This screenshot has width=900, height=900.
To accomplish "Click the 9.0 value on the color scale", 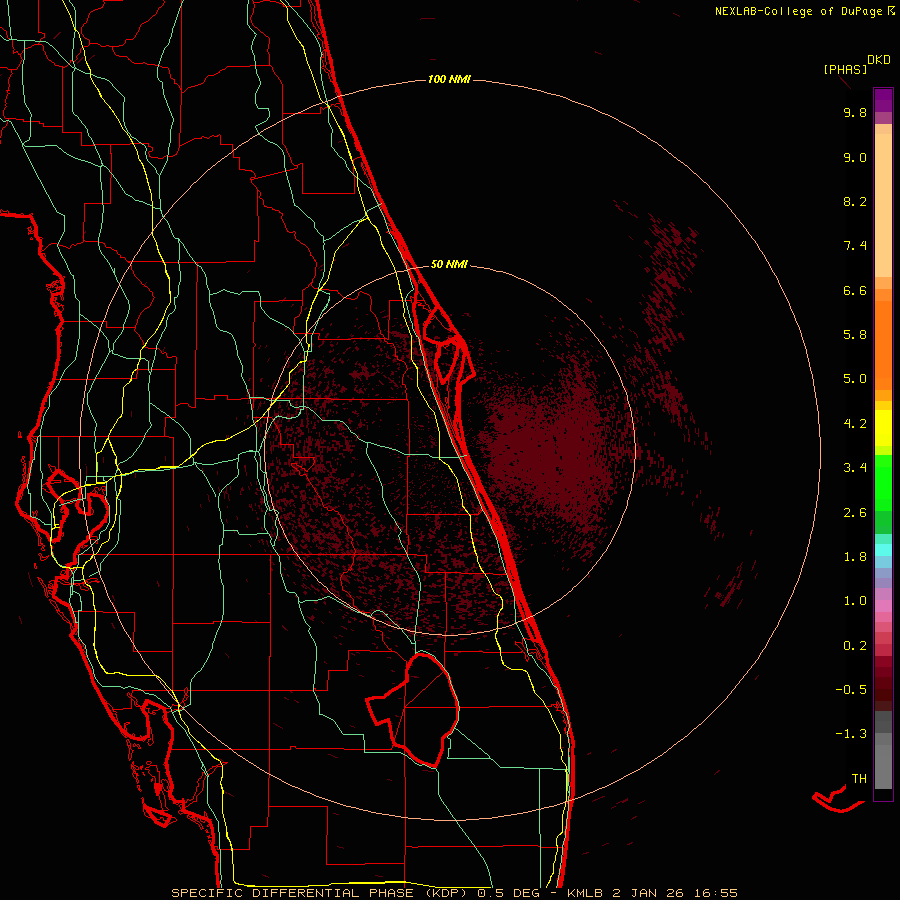I will coord(855,157).
